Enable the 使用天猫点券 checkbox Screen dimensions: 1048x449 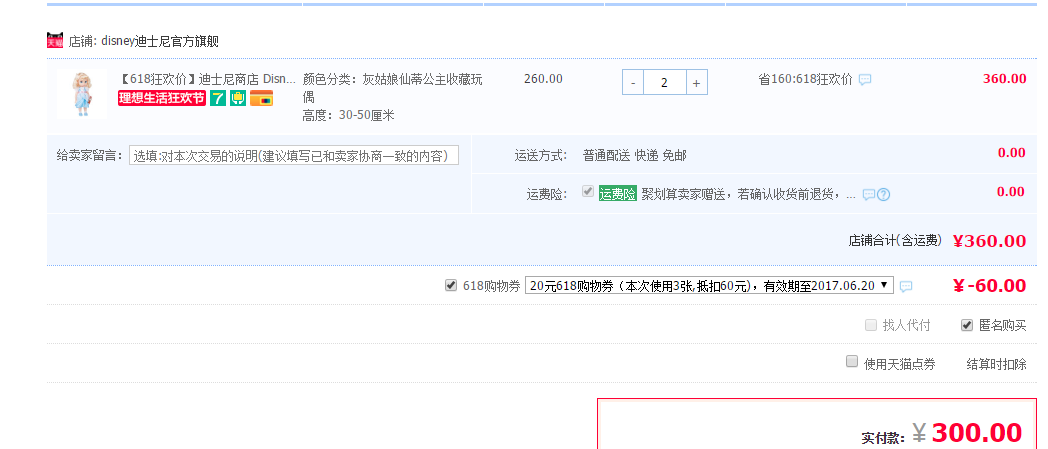(x=852, y=361)
